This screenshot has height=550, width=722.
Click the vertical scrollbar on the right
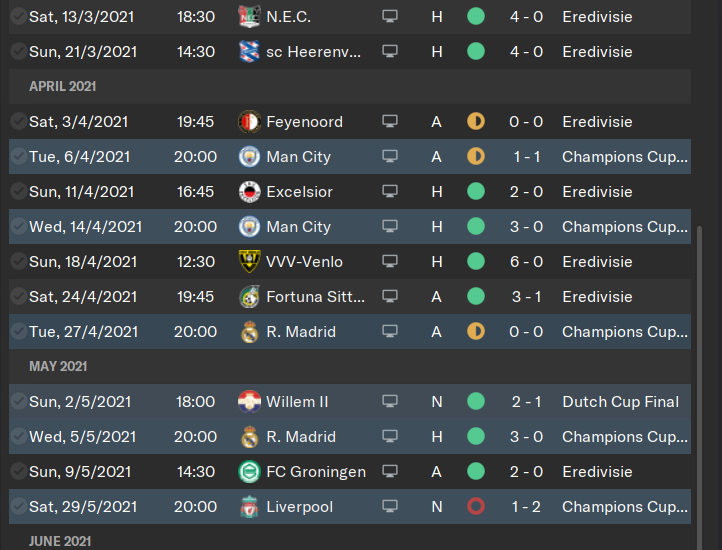click(699, 380)
